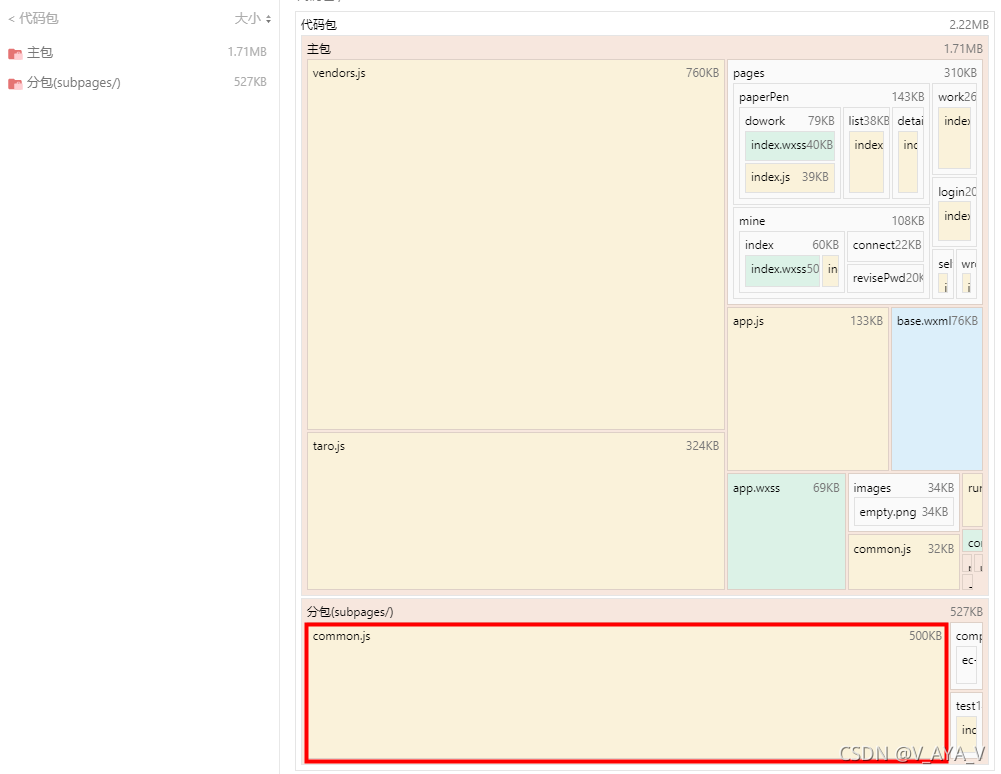The image size is (1001, 774).
Task: Click the dowork 79KB header
Action: pos(789,121)
